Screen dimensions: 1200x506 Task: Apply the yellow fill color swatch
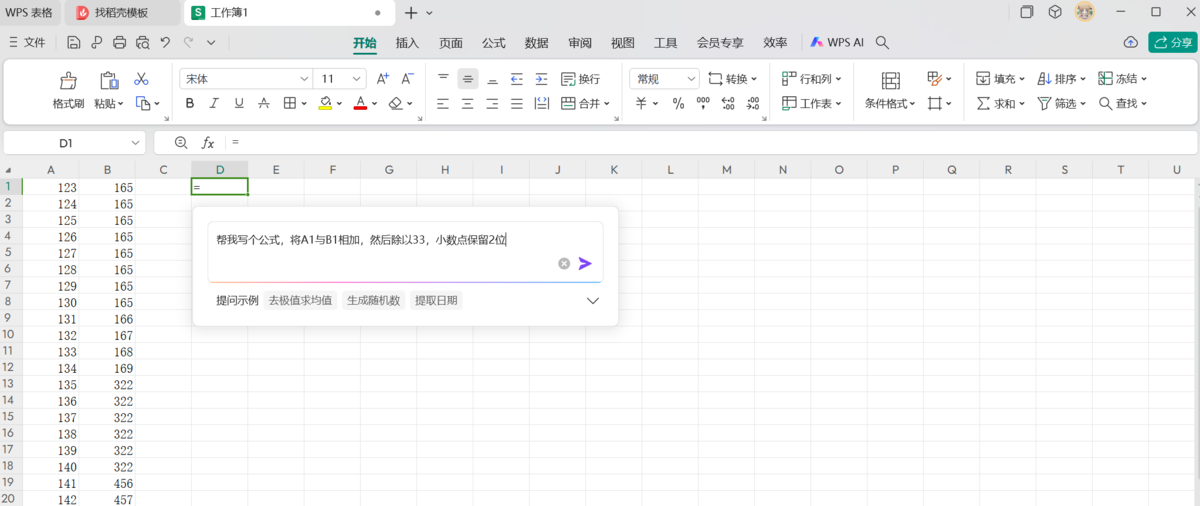point(325,103)
